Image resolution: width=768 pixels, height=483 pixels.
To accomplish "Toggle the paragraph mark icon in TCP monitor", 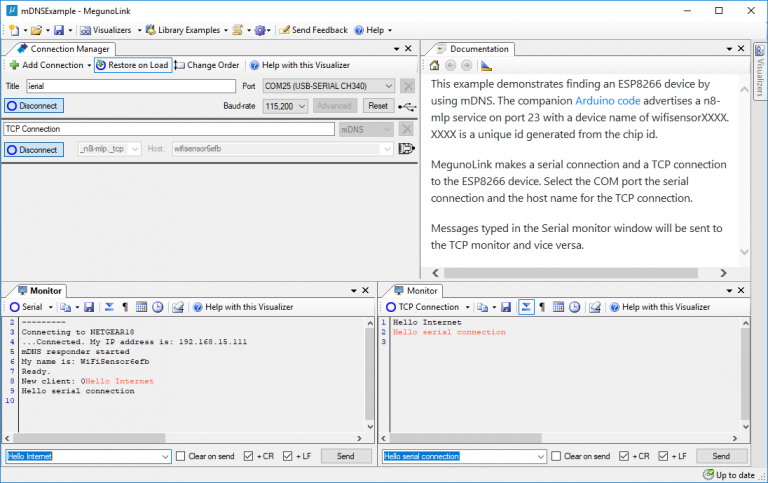I will pos(542,307).
